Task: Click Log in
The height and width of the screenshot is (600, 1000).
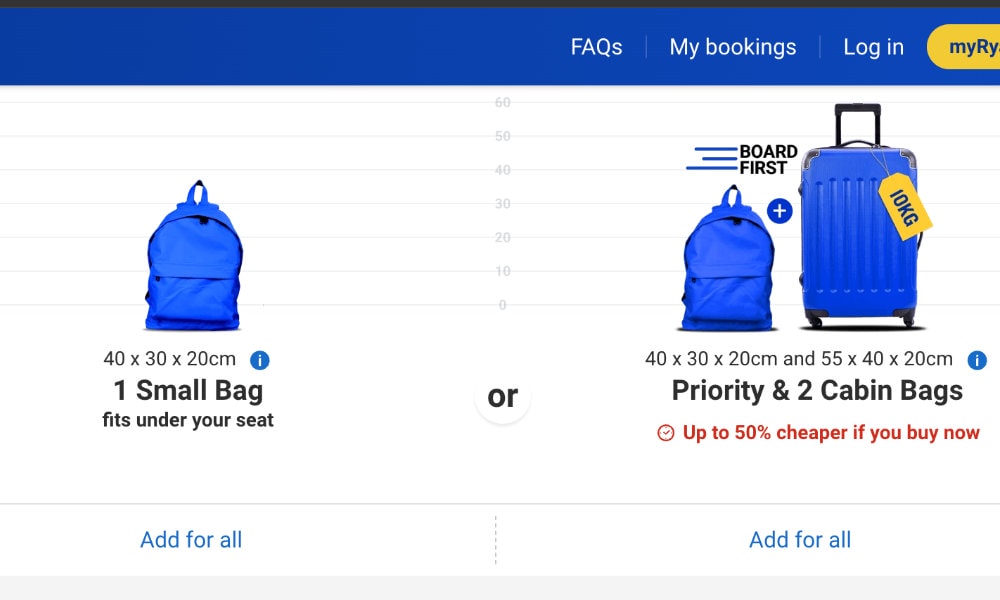Action: coord(873,47)
